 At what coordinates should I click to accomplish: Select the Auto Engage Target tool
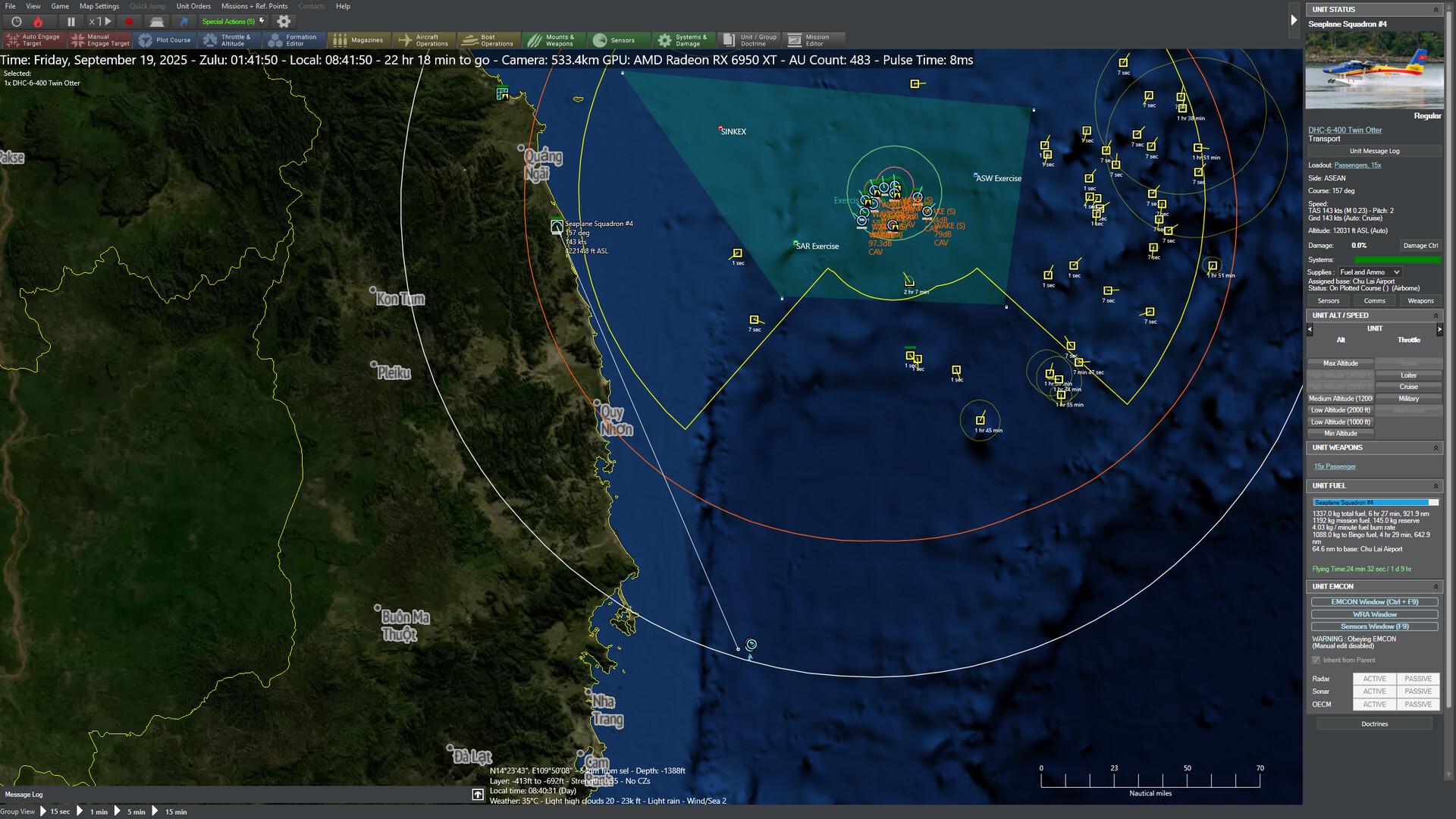point(34,39)
